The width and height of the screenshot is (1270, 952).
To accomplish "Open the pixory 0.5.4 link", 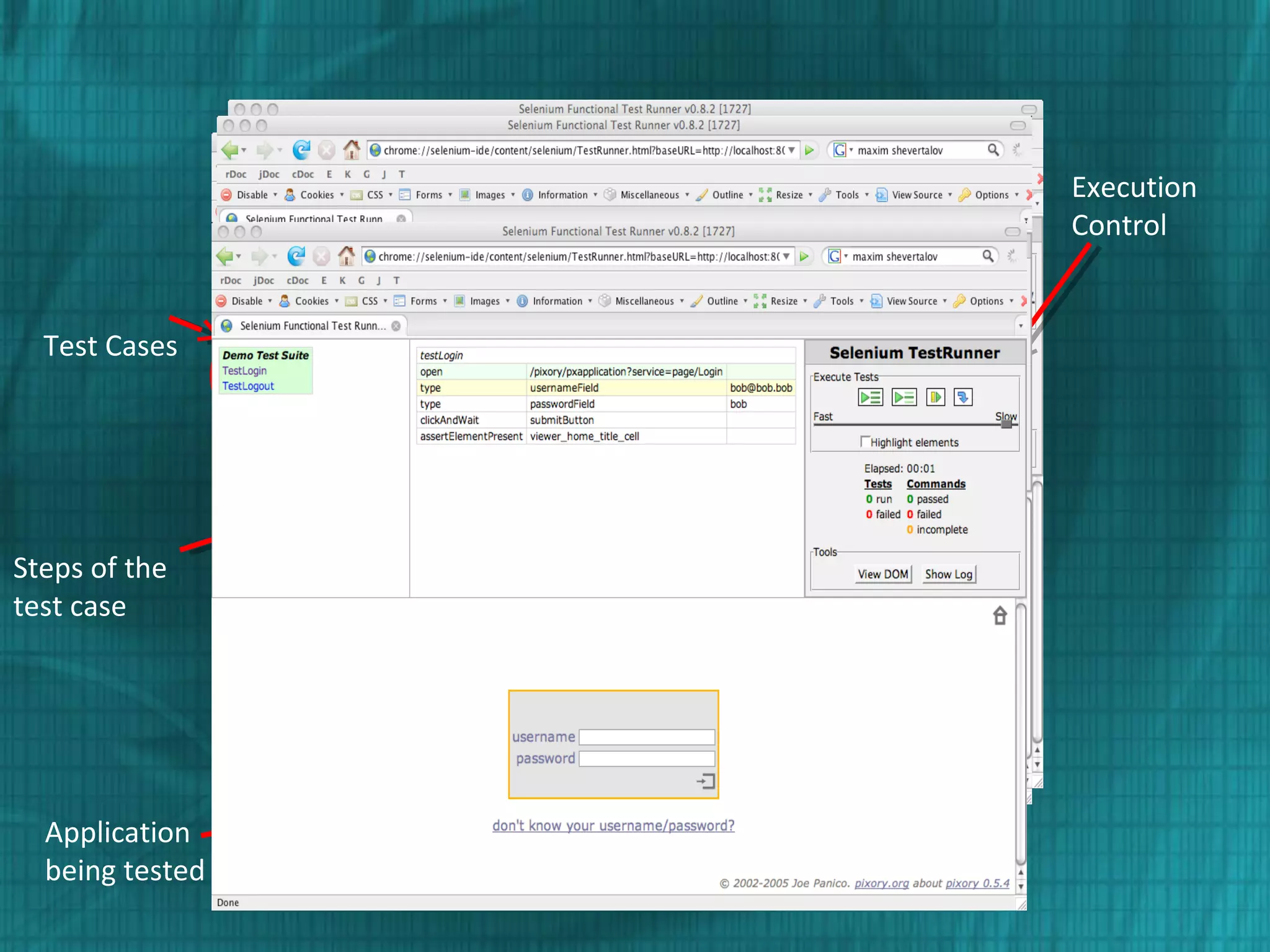I will click(x=977, y=883).
